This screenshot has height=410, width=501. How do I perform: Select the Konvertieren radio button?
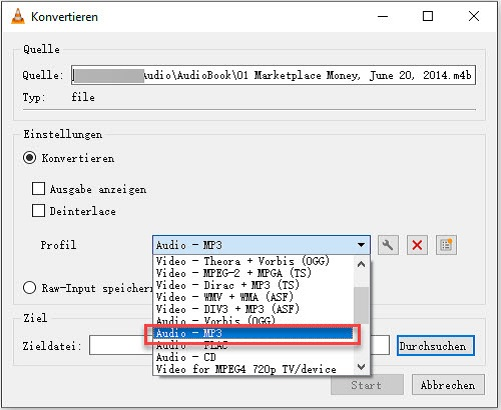[x=30, y=158]
